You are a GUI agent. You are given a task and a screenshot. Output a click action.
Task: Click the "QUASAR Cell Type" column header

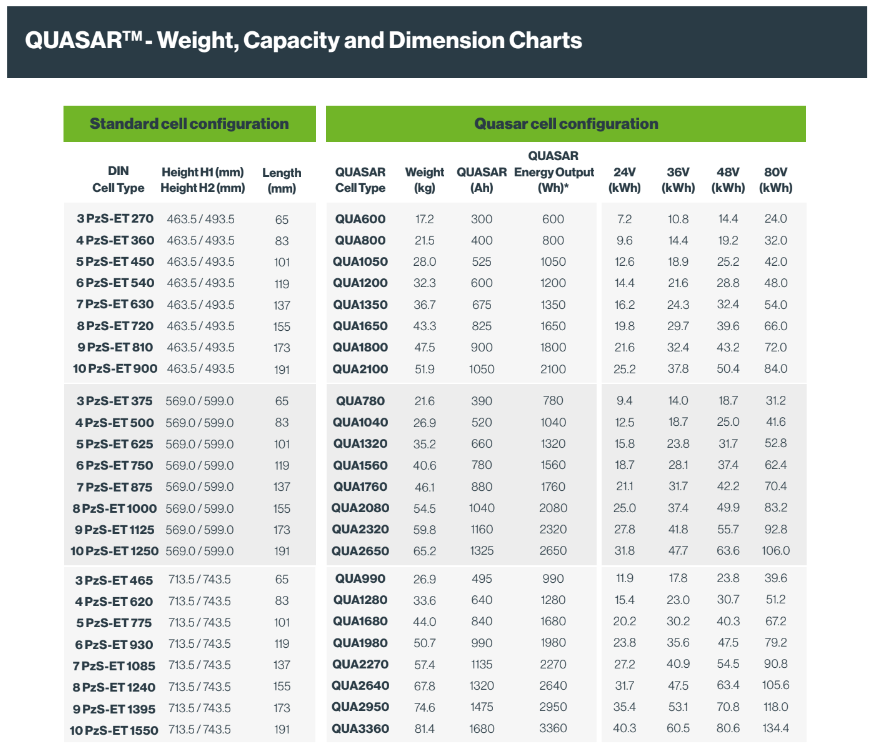360,180
